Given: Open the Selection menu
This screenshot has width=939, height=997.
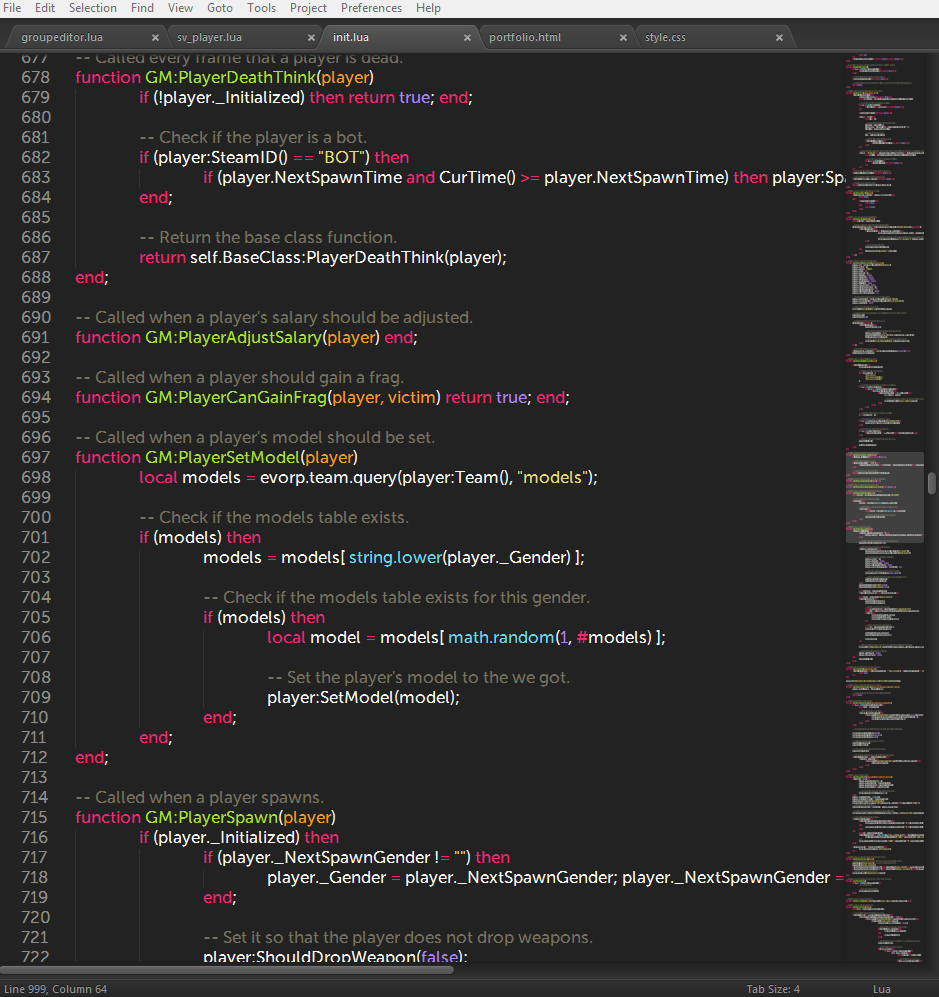Looking at the screenshot, I should pos(92,8).
